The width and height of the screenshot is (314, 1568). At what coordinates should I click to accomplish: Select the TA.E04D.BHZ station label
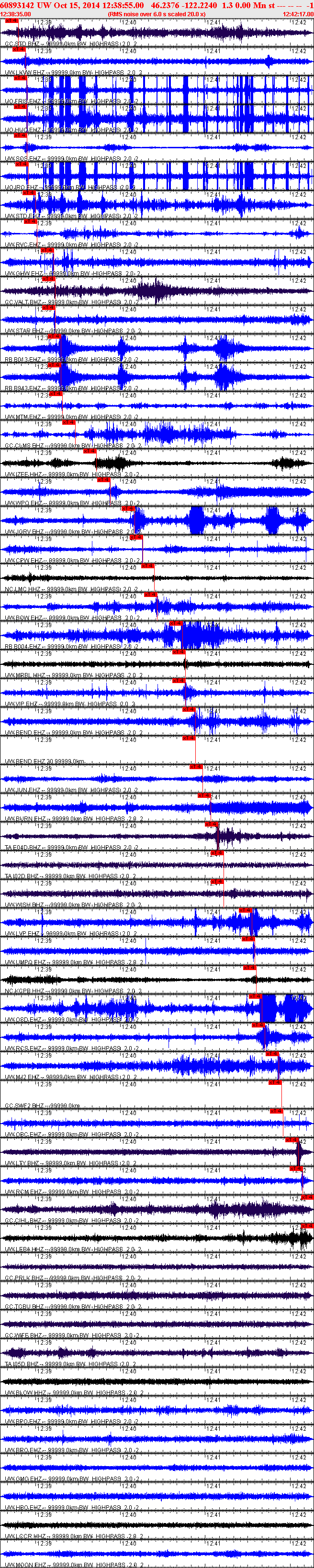pyautogui.click(x=24, y=847)
